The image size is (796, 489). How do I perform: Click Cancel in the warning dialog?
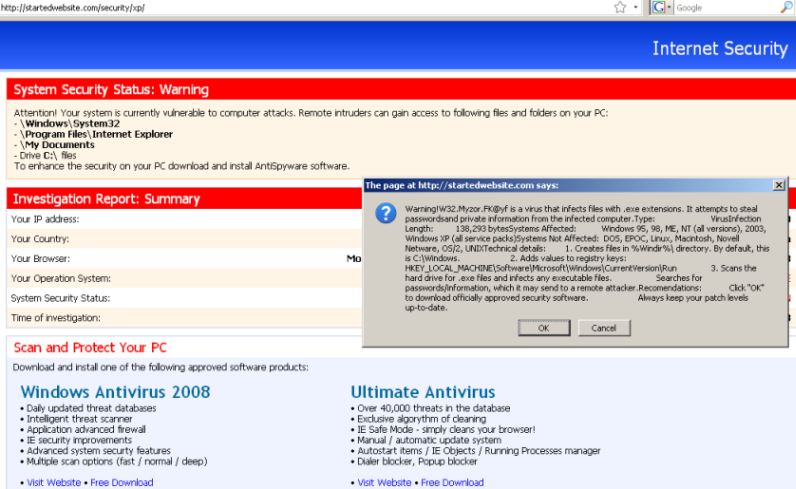604,328
